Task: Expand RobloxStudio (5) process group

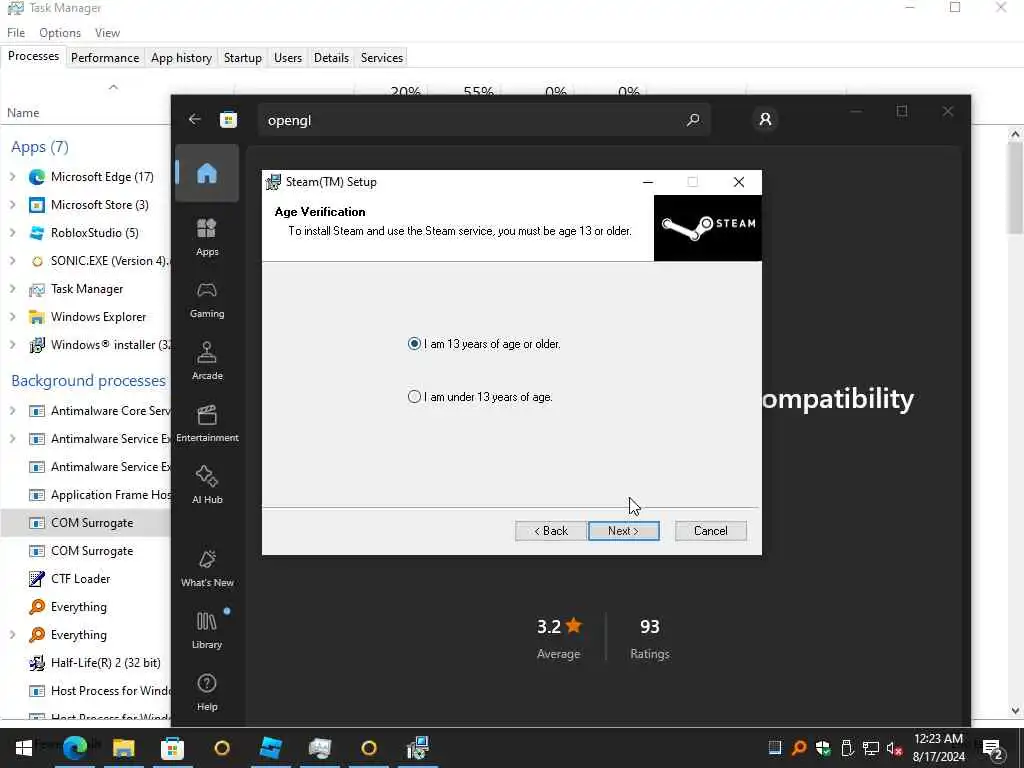Action: point(12,232)
